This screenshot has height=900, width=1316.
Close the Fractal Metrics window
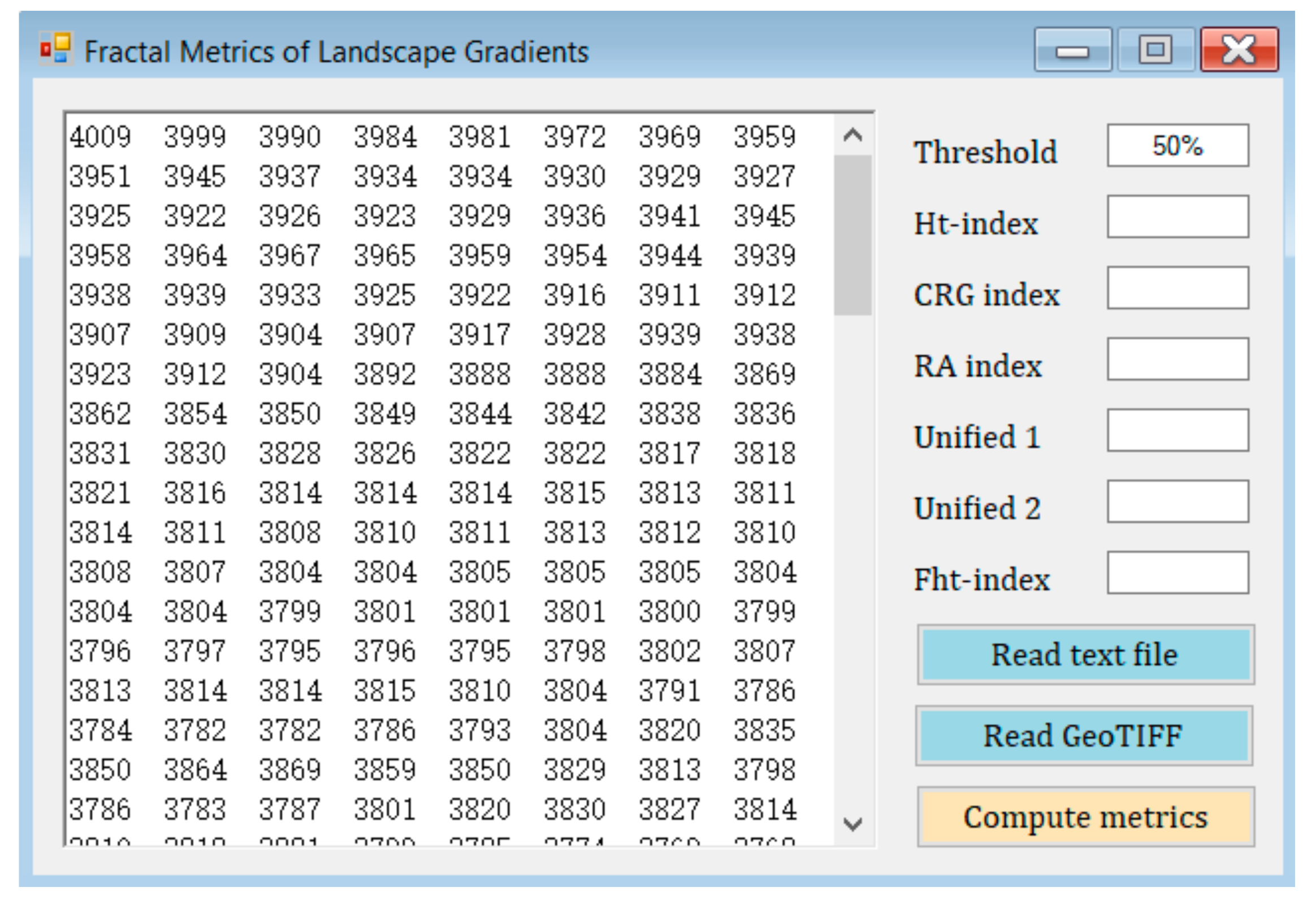point(1239,50)
